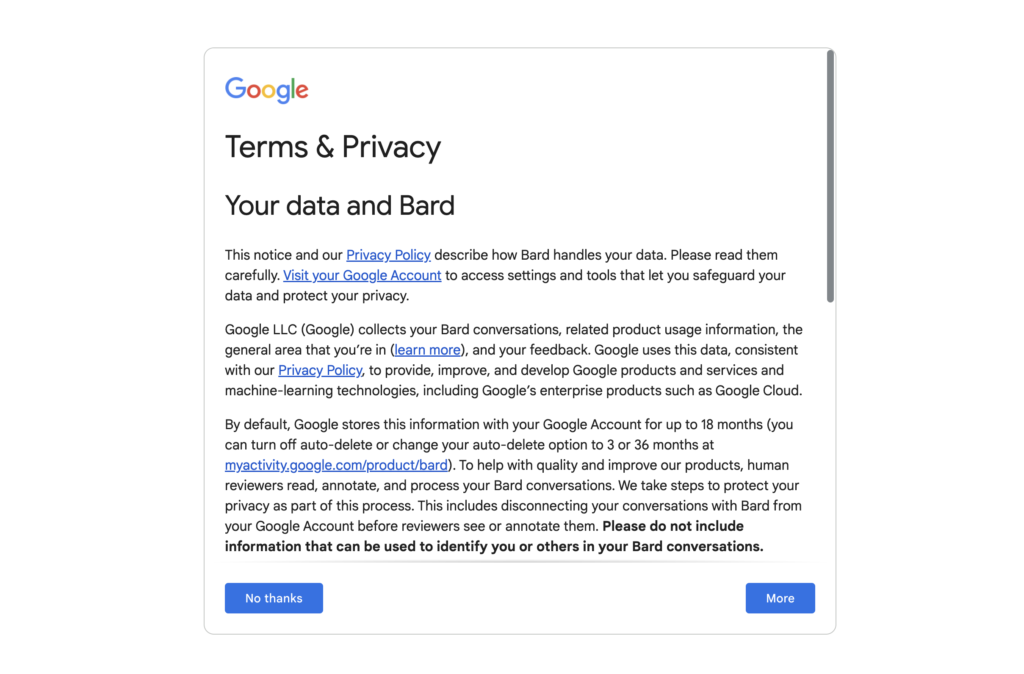1024x674 pixels.
Task: Click the Terms & Privacy heading
Action: pos(333,147)
